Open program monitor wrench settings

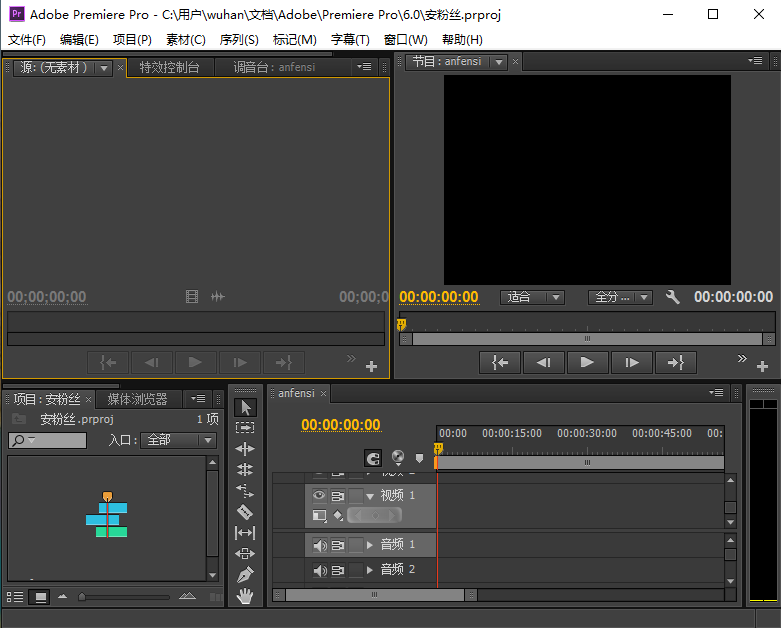pos(673,297)
